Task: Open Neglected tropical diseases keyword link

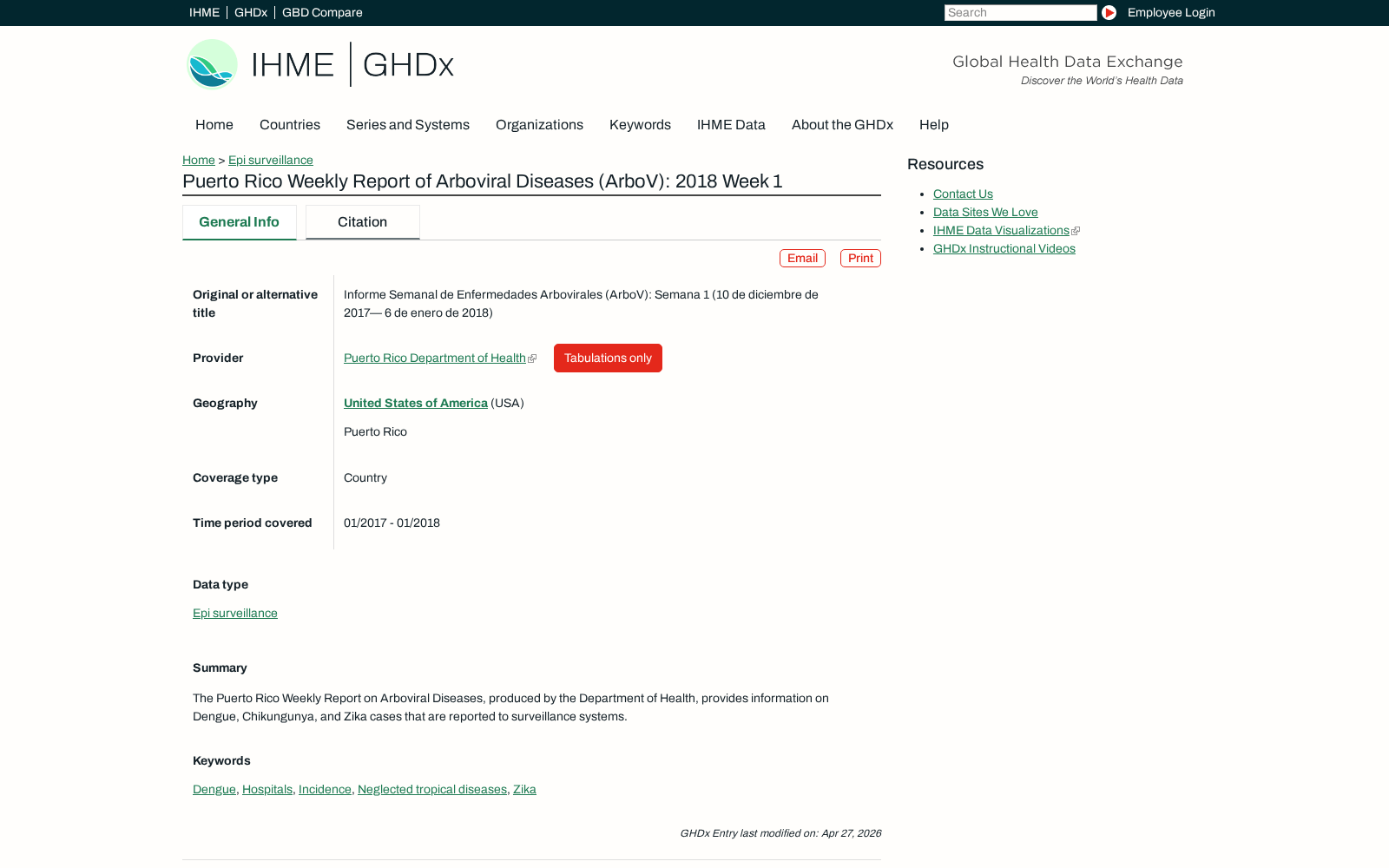Action: pyautogui.click(x=432, y=789)
